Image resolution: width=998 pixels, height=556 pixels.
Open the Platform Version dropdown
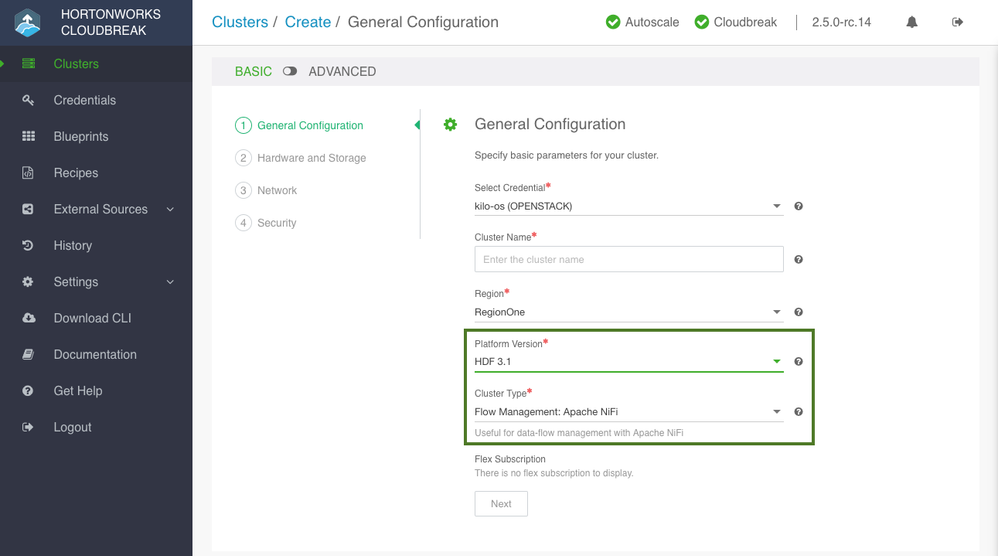(628, 361)
